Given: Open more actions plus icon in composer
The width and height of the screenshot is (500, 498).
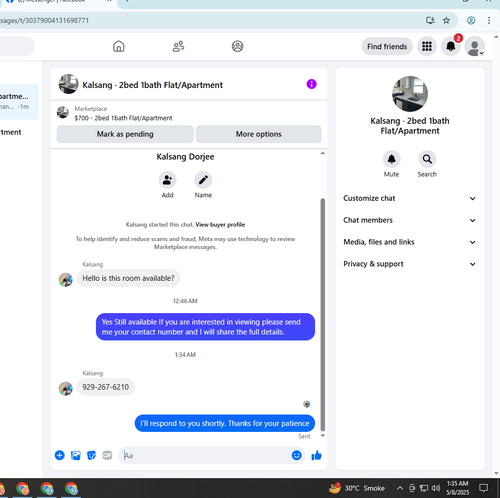Looking at the screenshot, I should click(x=60, y=455).
